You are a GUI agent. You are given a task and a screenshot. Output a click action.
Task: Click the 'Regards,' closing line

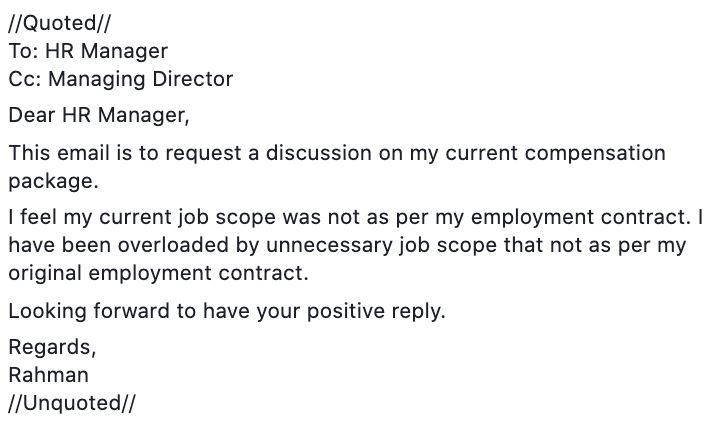coord(52,347)
